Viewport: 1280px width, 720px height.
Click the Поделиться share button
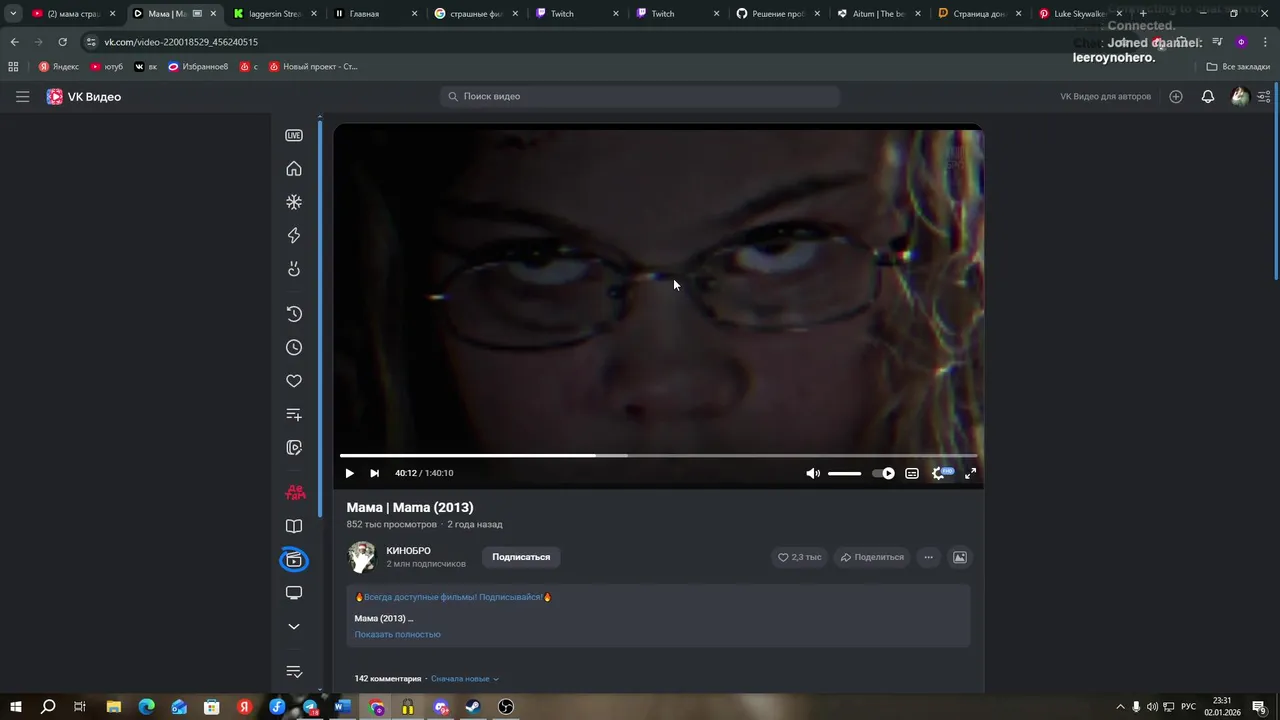(x=872, y=557)
